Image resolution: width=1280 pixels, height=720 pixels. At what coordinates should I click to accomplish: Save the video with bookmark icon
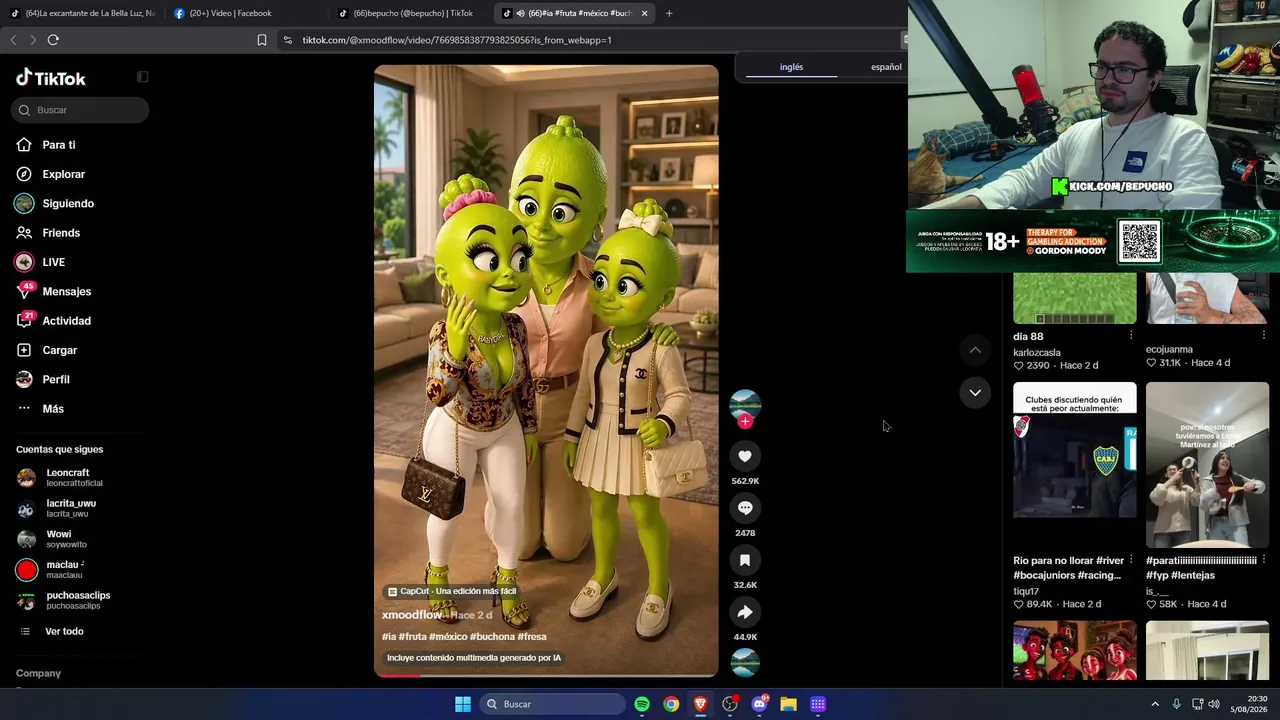point(745,560)
